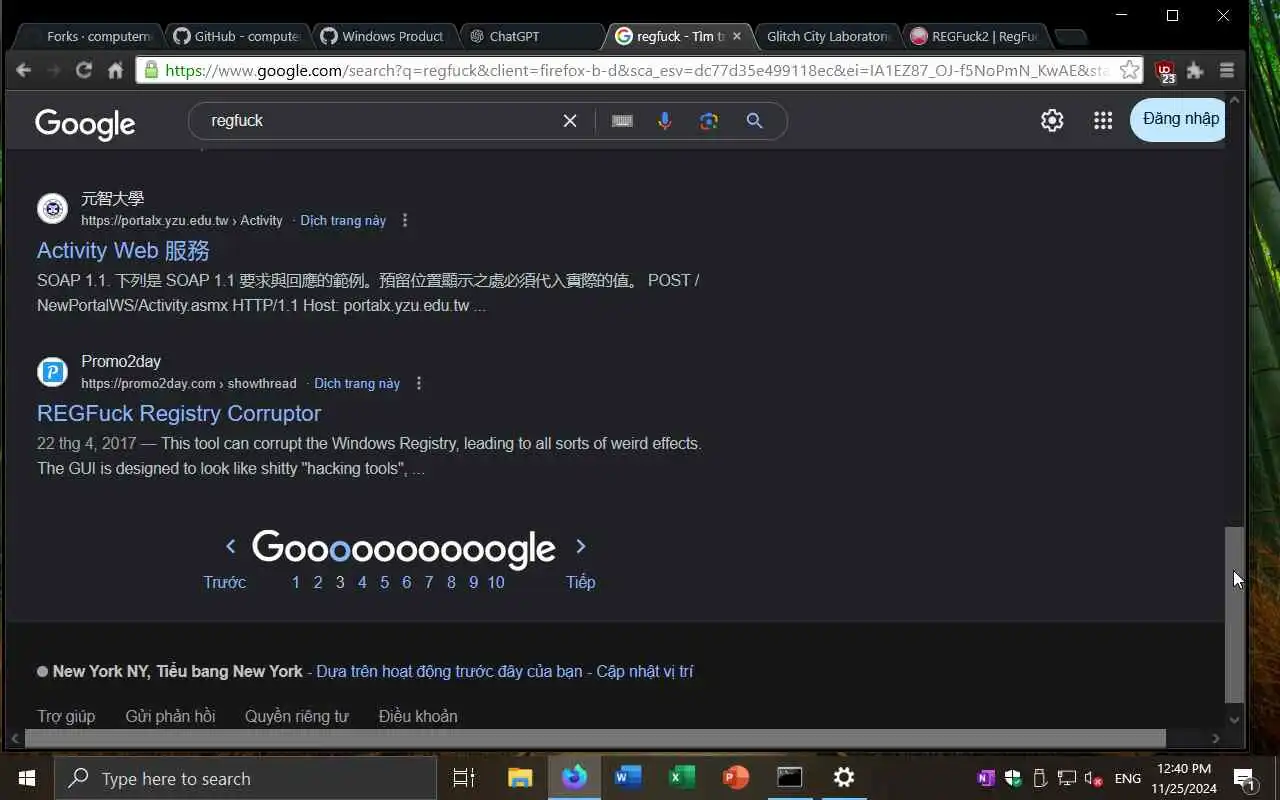Go to the next results page (Tiếp)
The width and height of the screenshot is (1280, 800).
click(x=581, y=582)
